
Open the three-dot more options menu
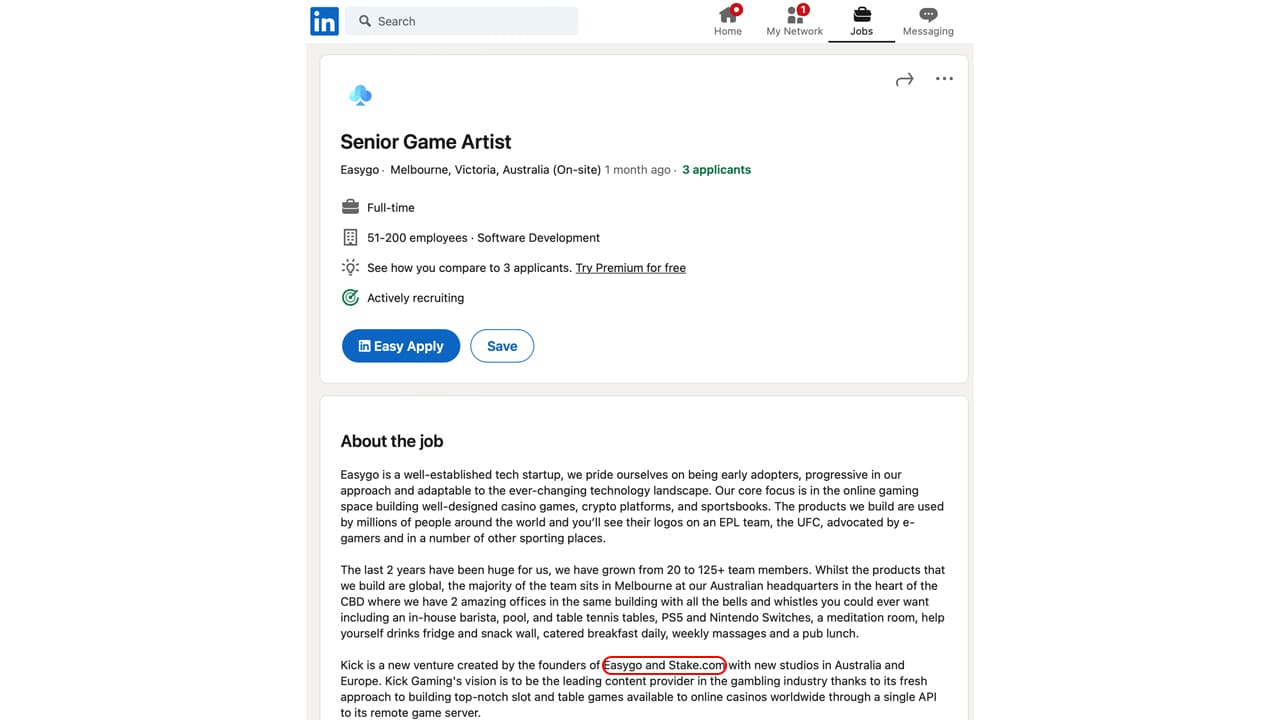944,78
